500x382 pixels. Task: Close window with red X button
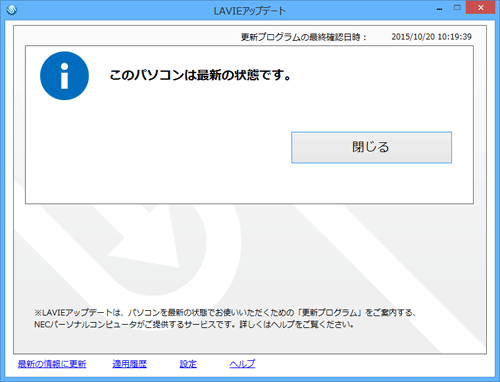480,8
